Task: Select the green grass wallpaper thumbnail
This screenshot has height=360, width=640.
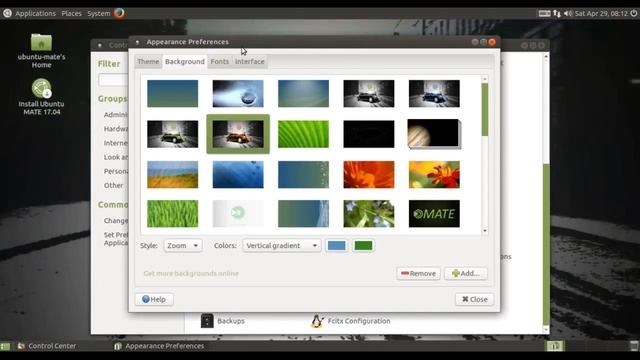Action: coord(173,213)
